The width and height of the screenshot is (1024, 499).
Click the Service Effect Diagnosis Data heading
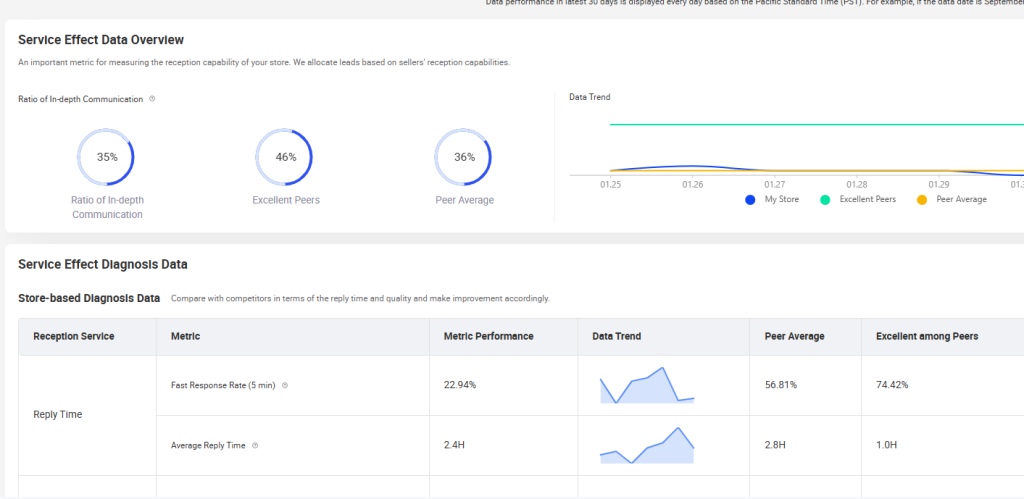click(103, 265)
